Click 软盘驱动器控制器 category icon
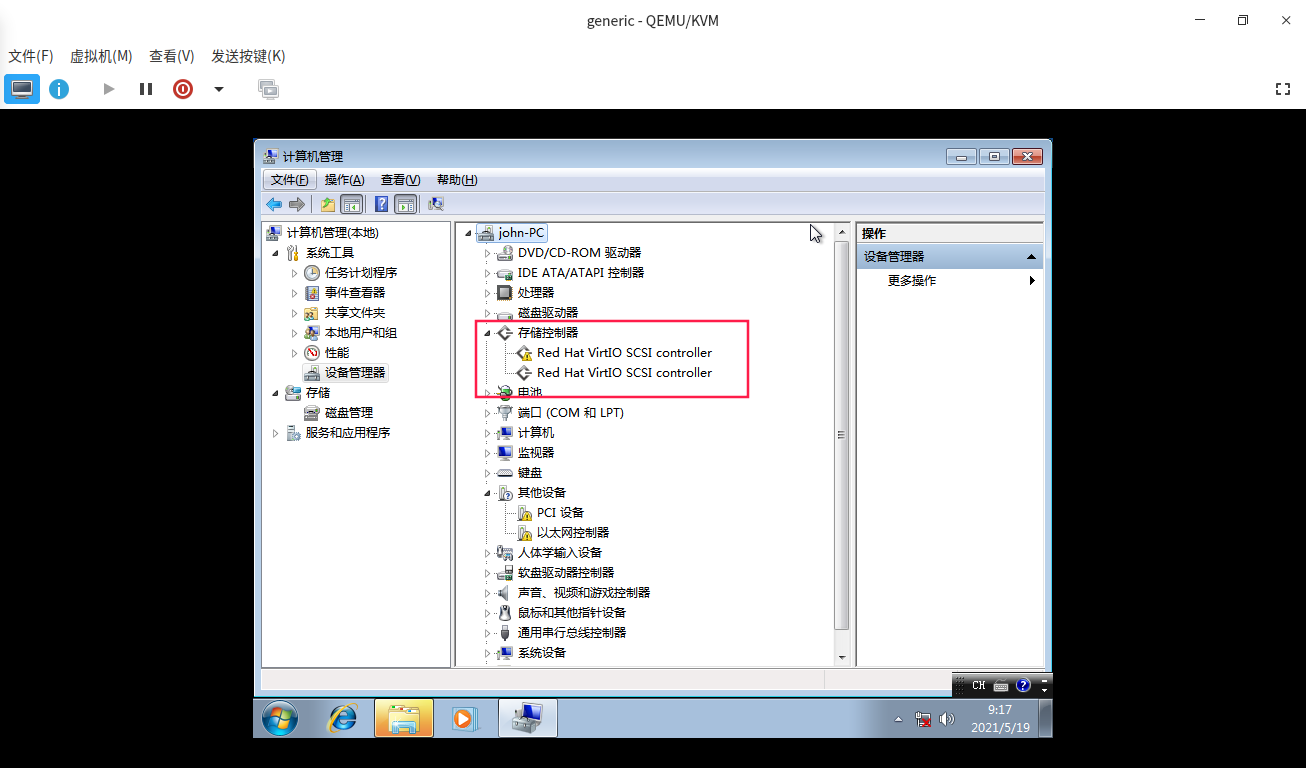This screenshot has width=1306, height=768. [x=505, y=573]
